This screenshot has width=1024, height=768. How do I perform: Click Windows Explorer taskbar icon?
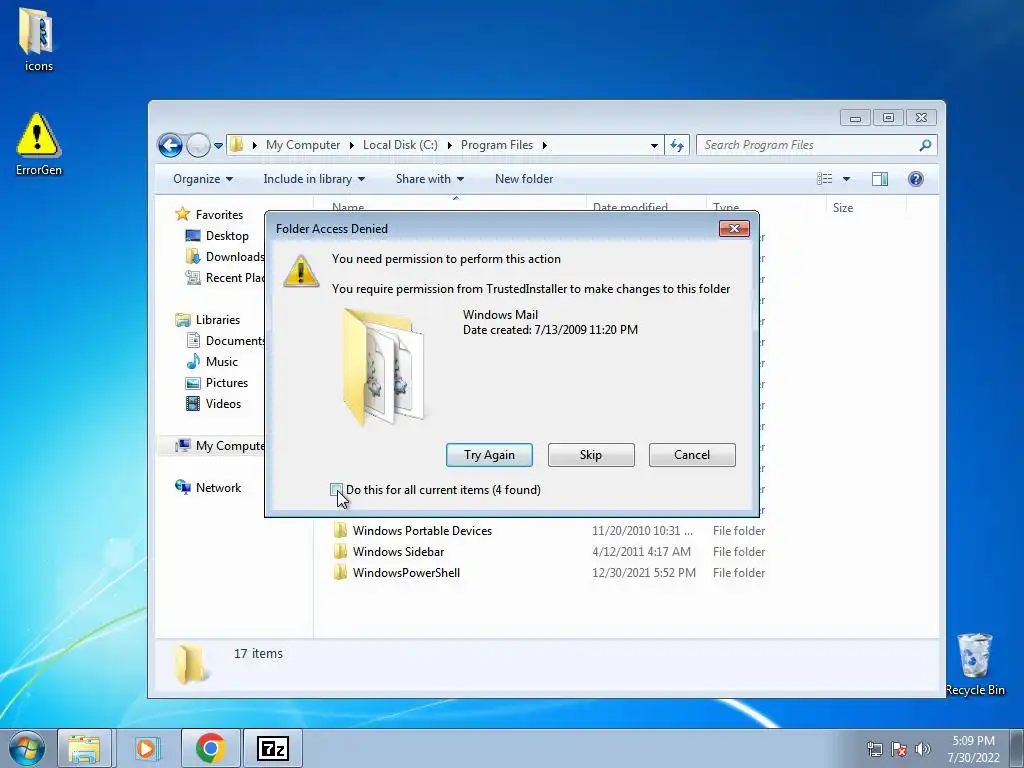pos(85,748)
